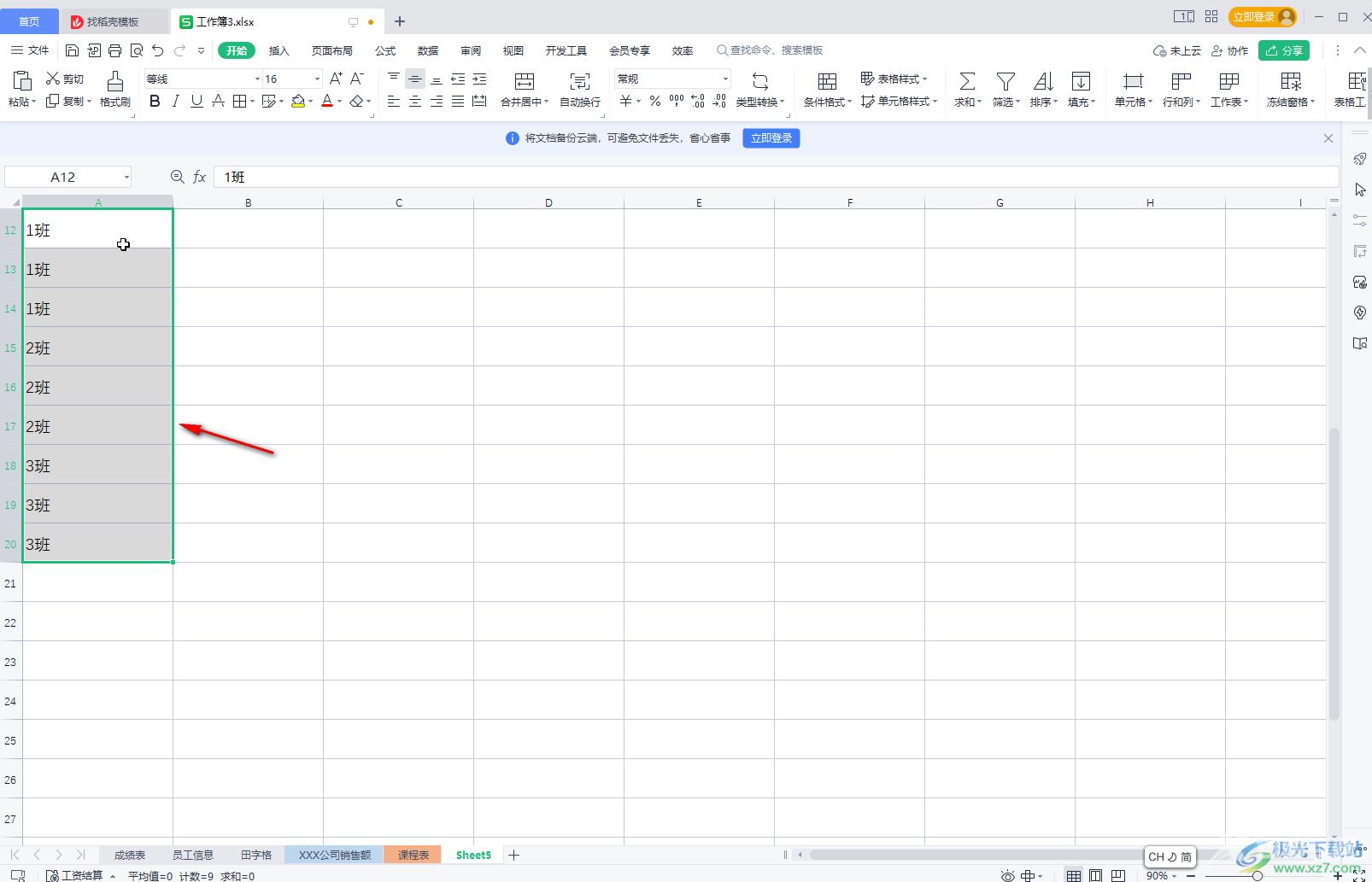Open the Data ribbon tab

click(x=428, y=50)
